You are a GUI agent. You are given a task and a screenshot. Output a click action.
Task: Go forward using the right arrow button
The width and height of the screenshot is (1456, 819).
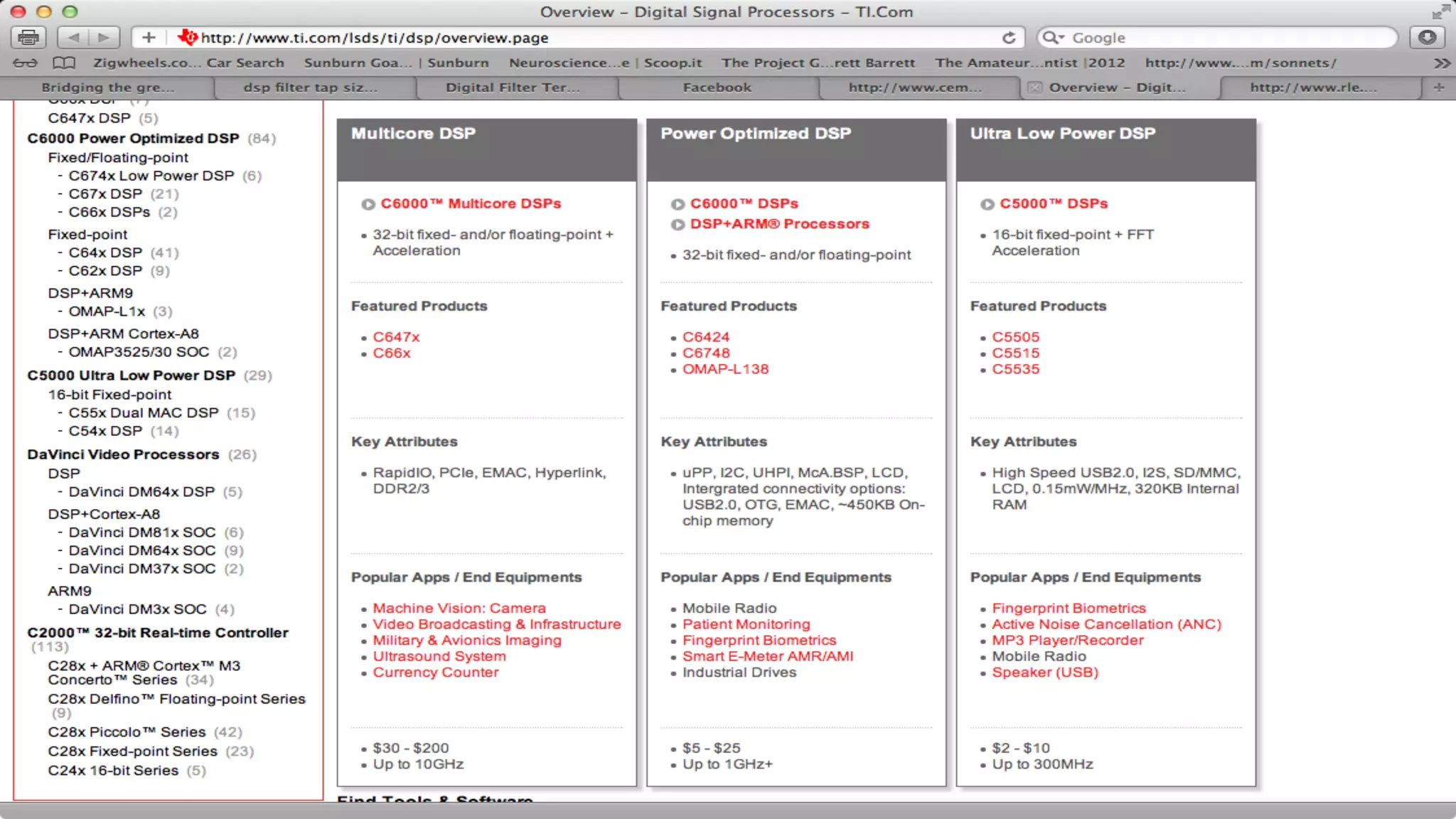tap(104, 38)
